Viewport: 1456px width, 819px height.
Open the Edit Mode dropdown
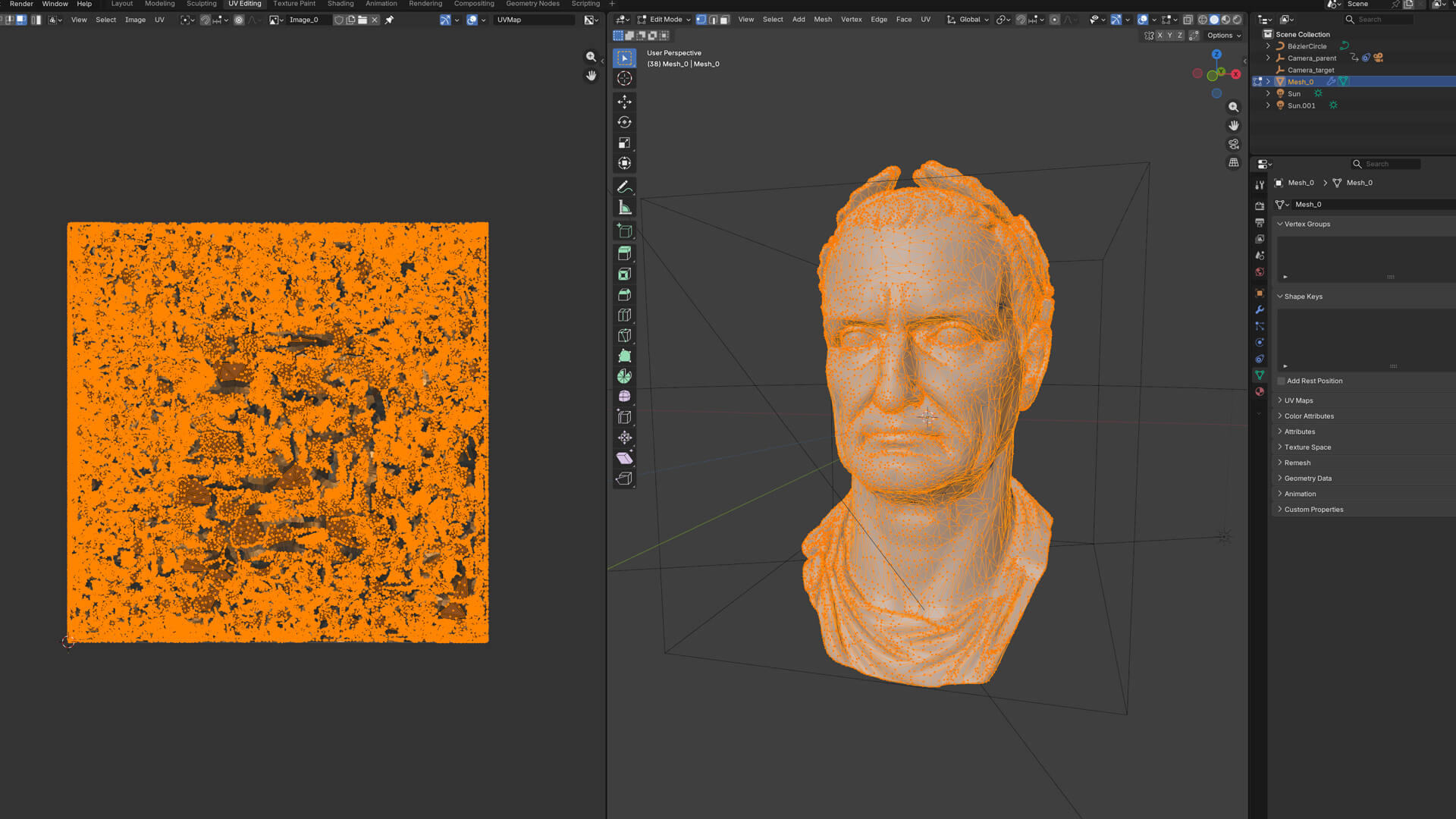click(664, 20)
